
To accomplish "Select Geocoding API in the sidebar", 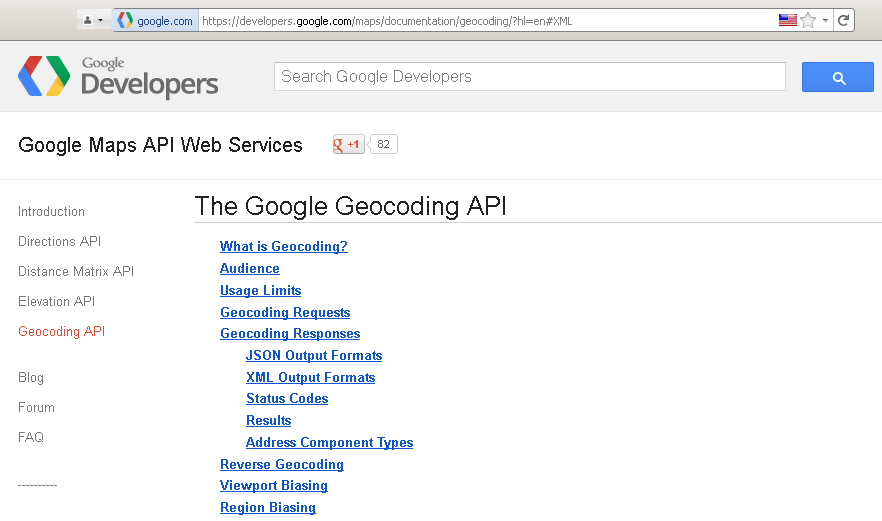I will (x=61, y=331).
